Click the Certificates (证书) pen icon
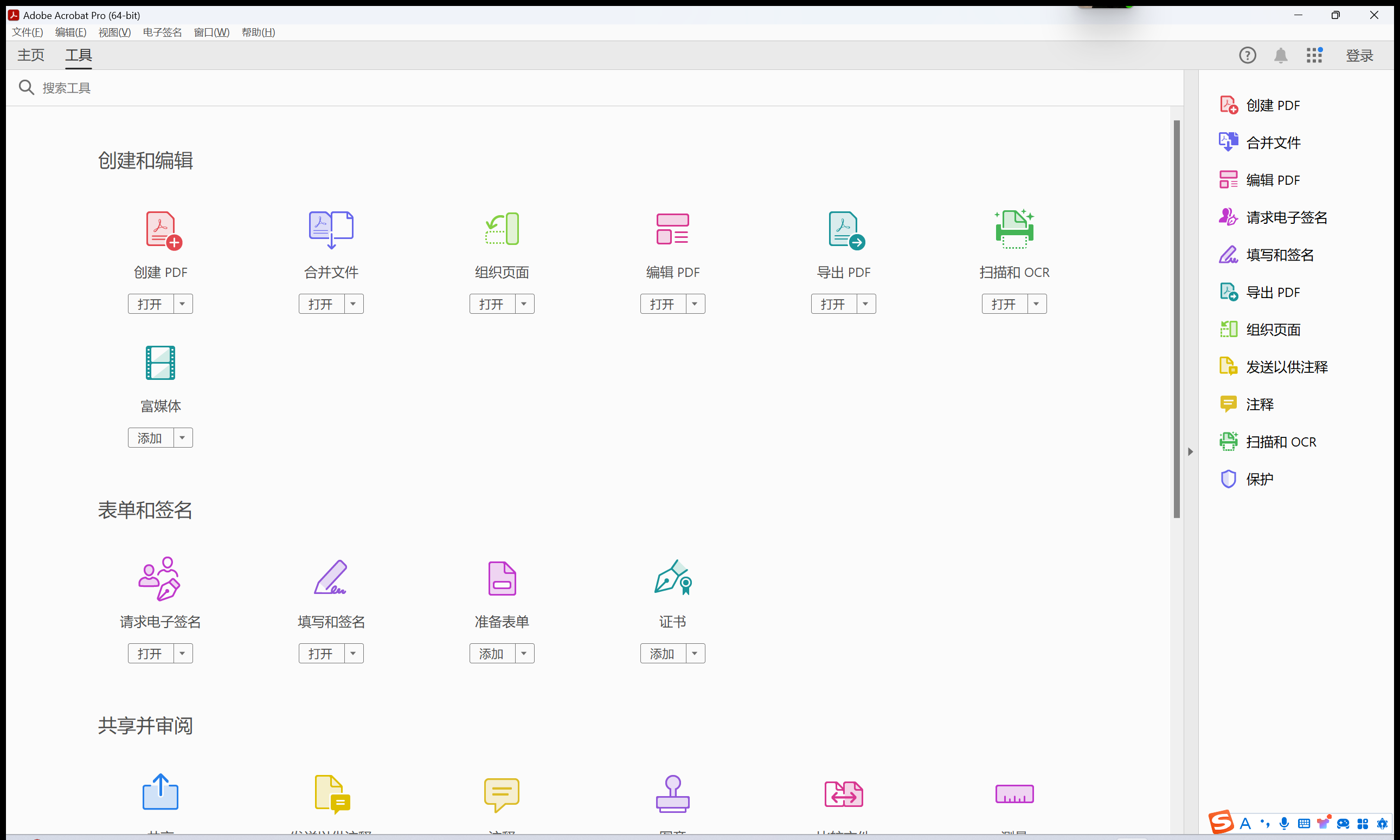 (673, 578)
